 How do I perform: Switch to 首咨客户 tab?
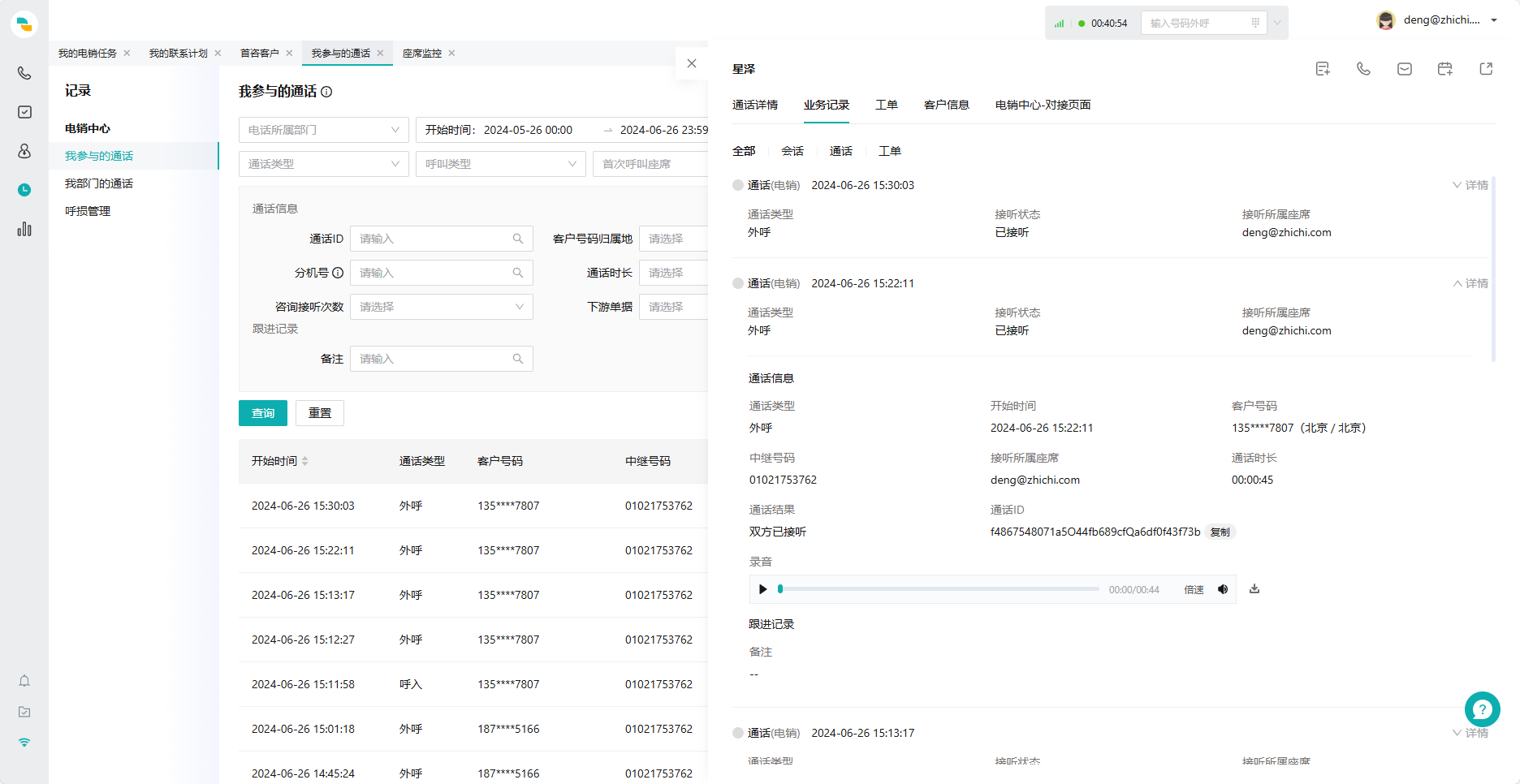[x=260, y=53]
